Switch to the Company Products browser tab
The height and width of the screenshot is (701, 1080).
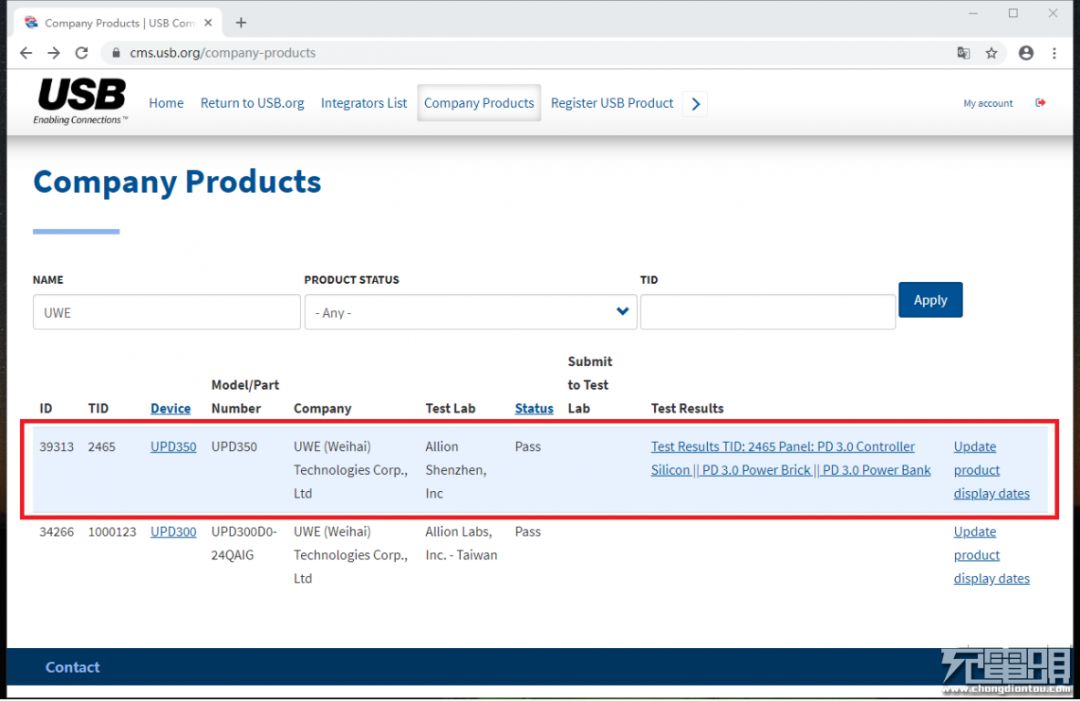tap(118, 23)
